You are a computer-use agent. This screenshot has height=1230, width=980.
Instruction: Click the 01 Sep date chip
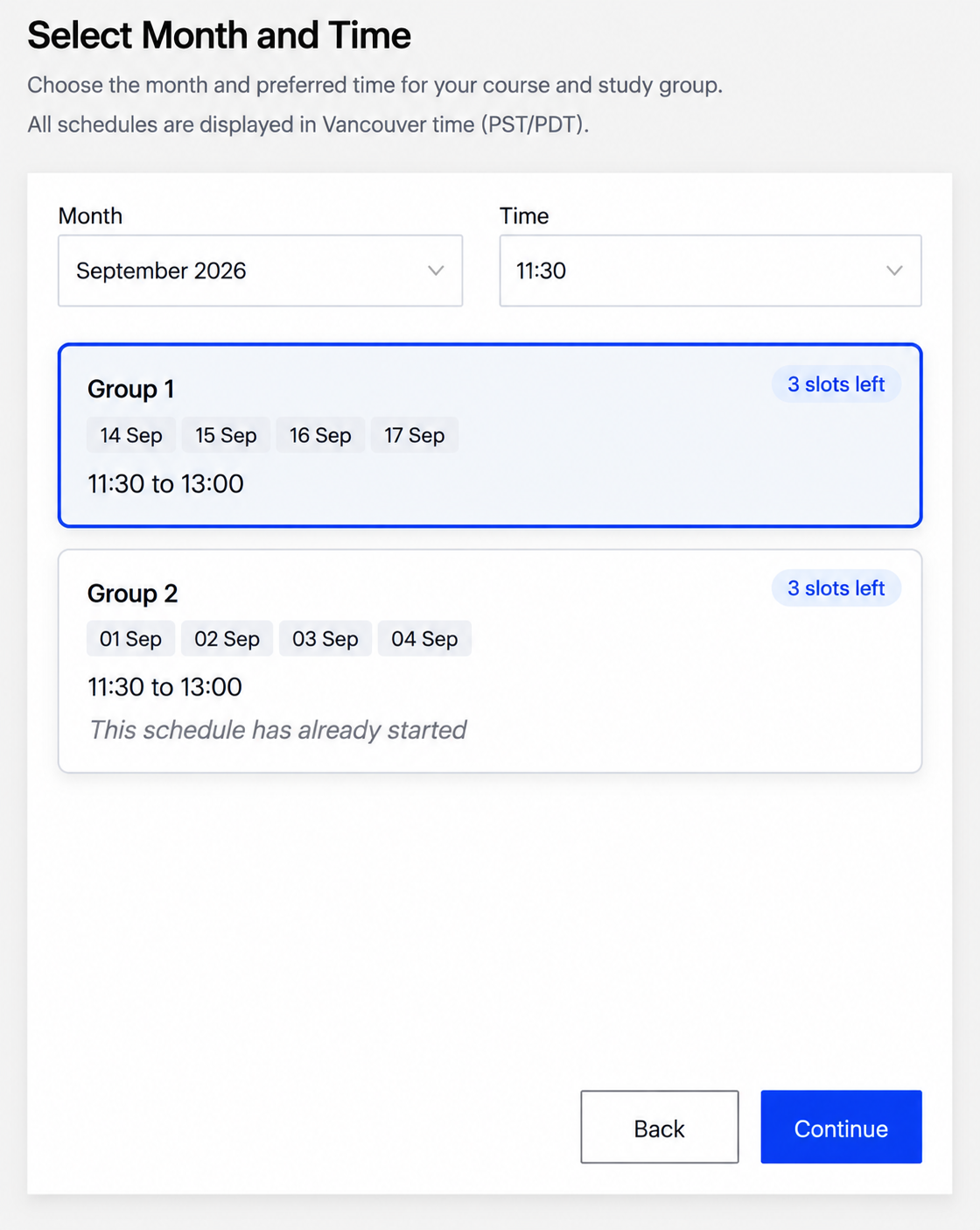[130, 639]
